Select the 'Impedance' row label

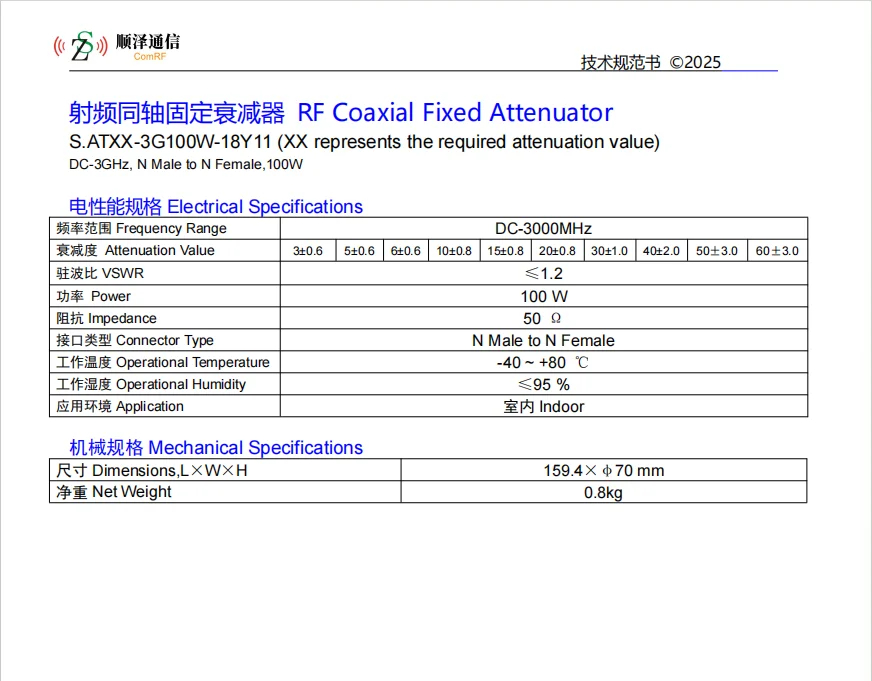tap(106, 319)
